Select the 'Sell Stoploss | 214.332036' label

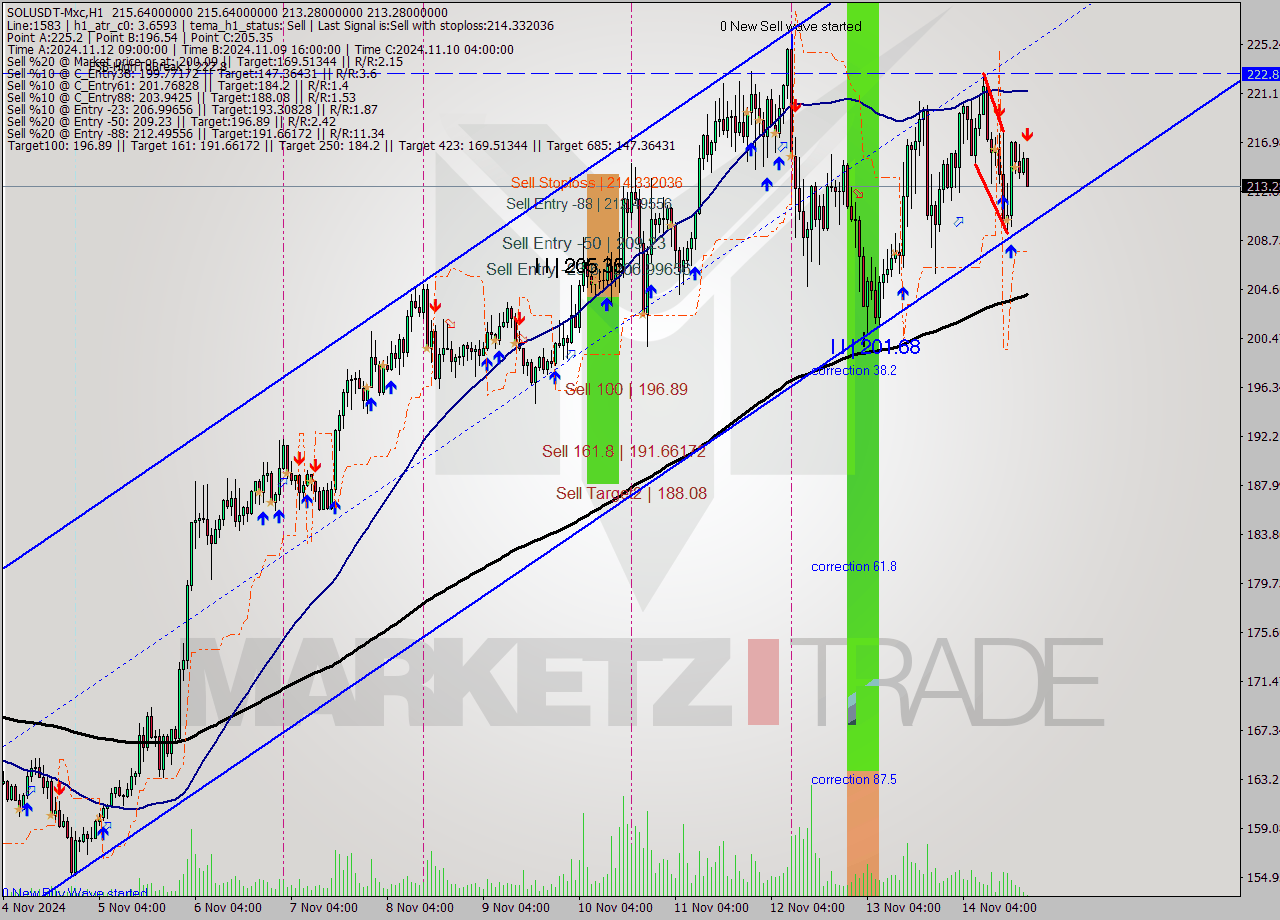(596, 182)
